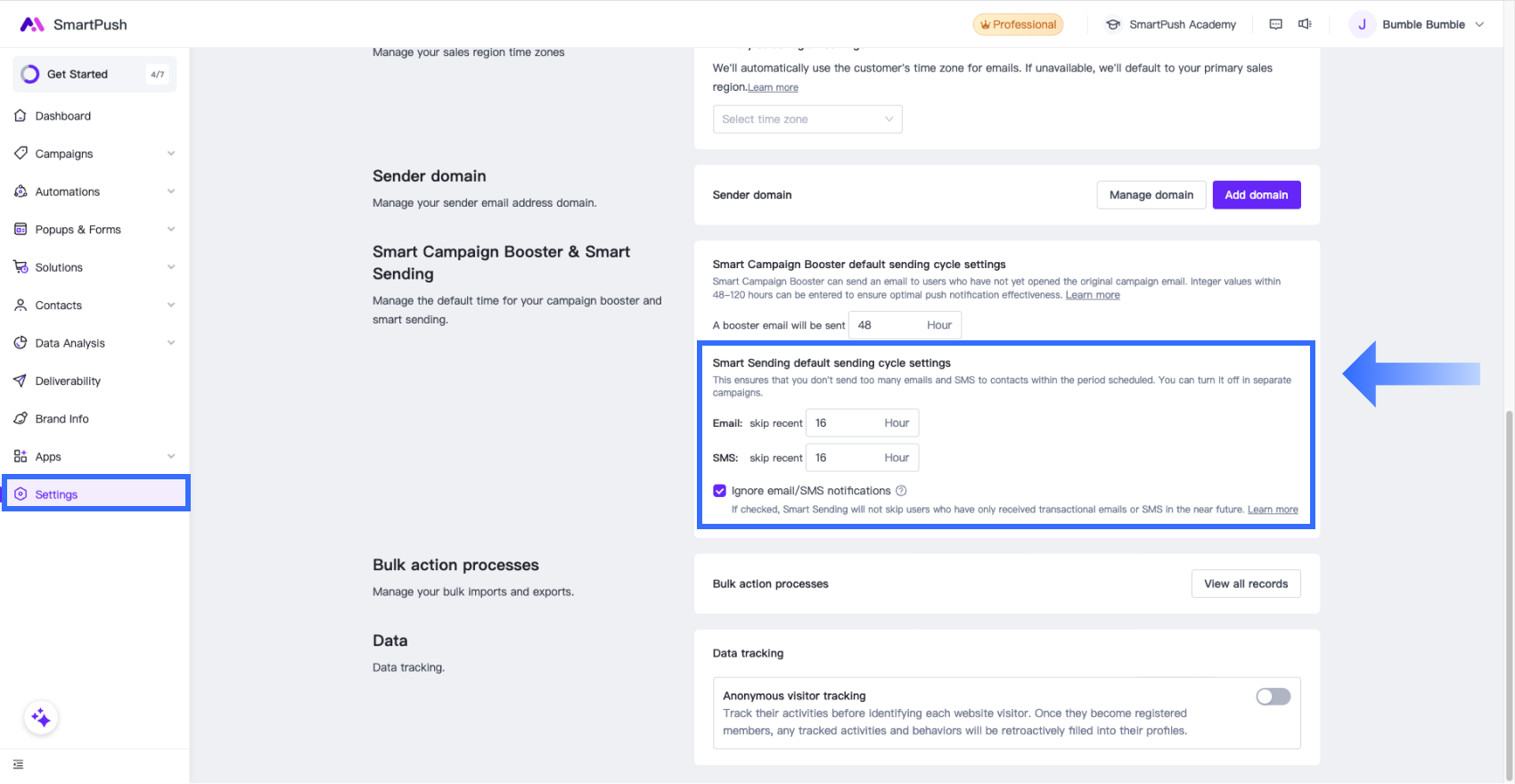
Task: Go to Dashboard in sidebar
Action: 62,116
